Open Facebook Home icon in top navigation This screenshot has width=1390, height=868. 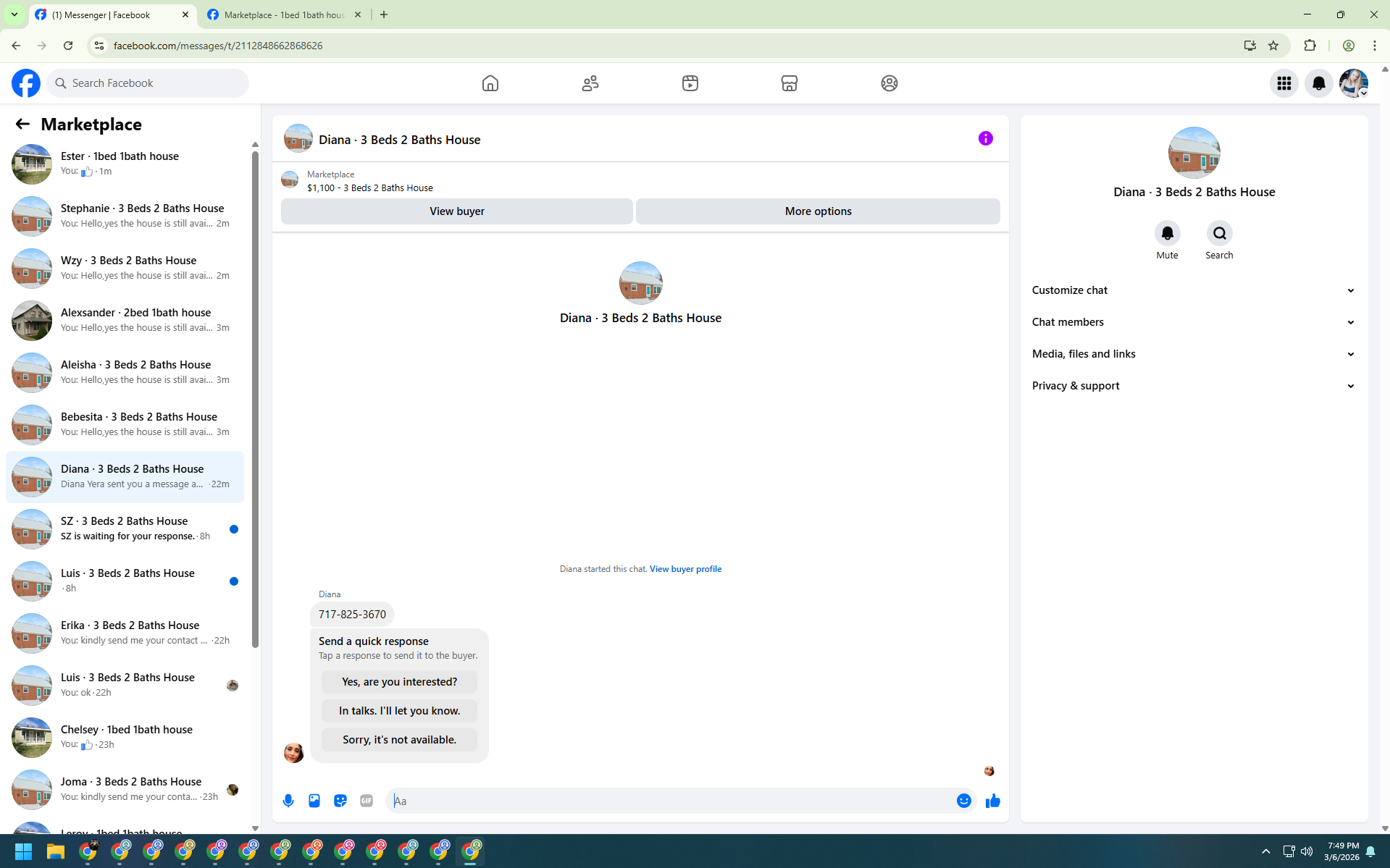[490, 83]
